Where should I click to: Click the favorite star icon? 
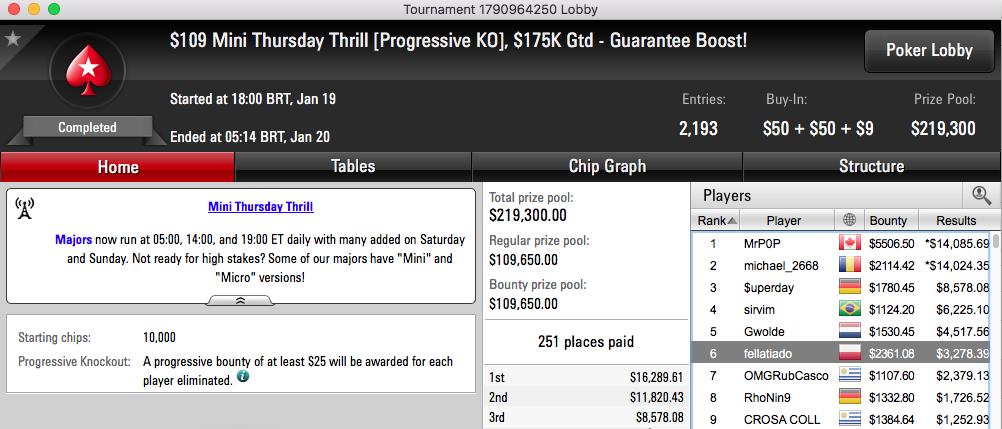coord(13,39)
